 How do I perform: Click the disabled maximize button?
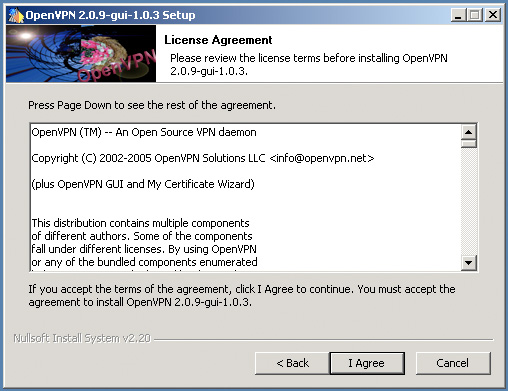pos(475,15)
